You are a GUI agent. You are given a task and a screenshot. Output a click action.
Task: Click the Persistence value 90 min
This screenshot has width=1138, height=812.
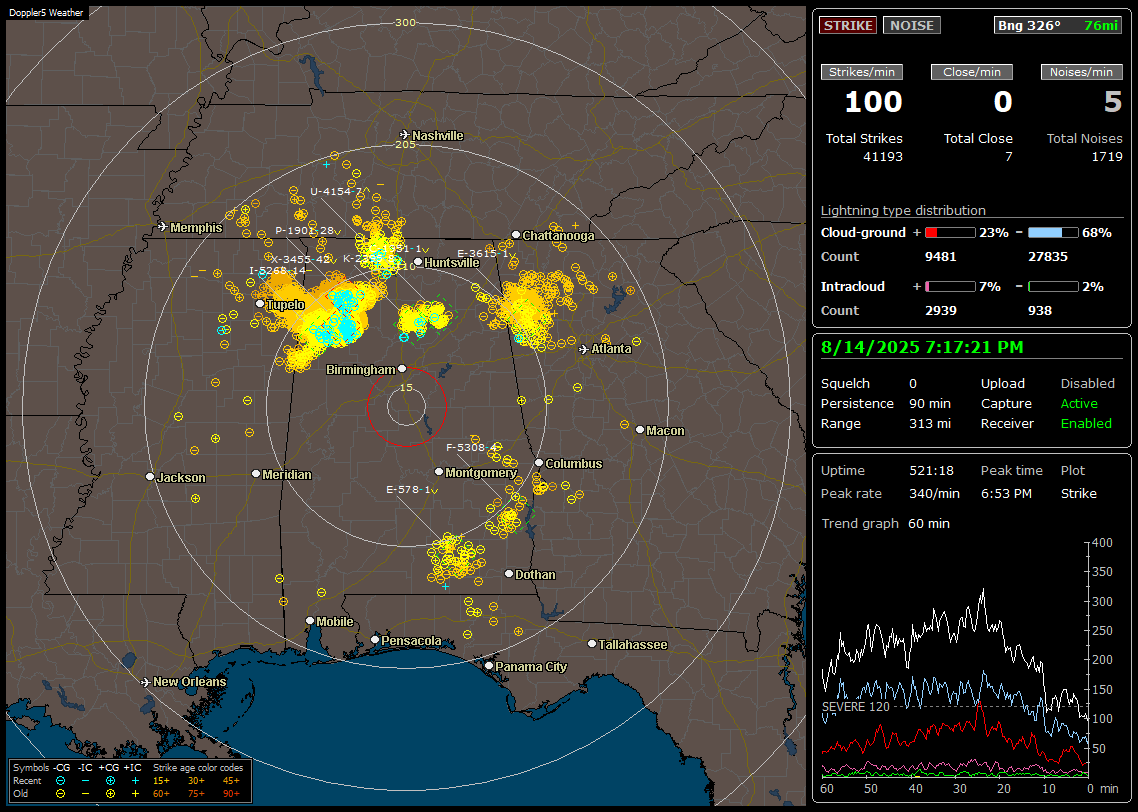(x=930, y=403)
